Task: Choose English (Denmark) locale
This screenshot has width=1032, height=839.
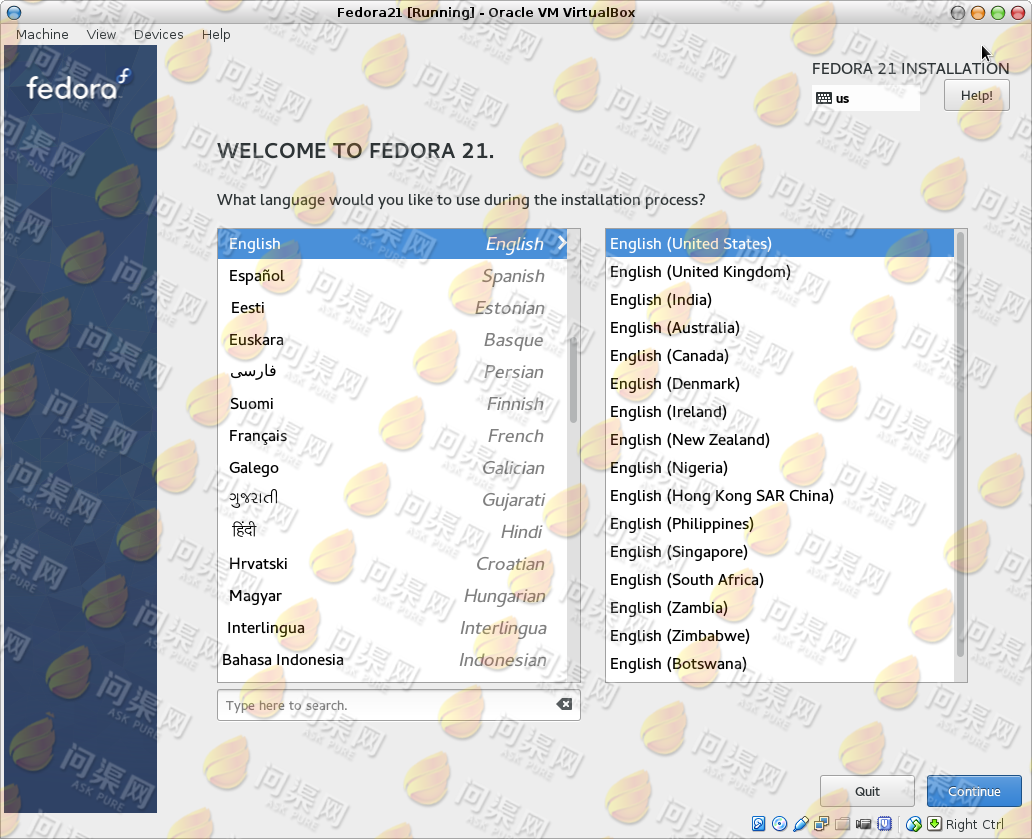Action: (x=780, y=384)
